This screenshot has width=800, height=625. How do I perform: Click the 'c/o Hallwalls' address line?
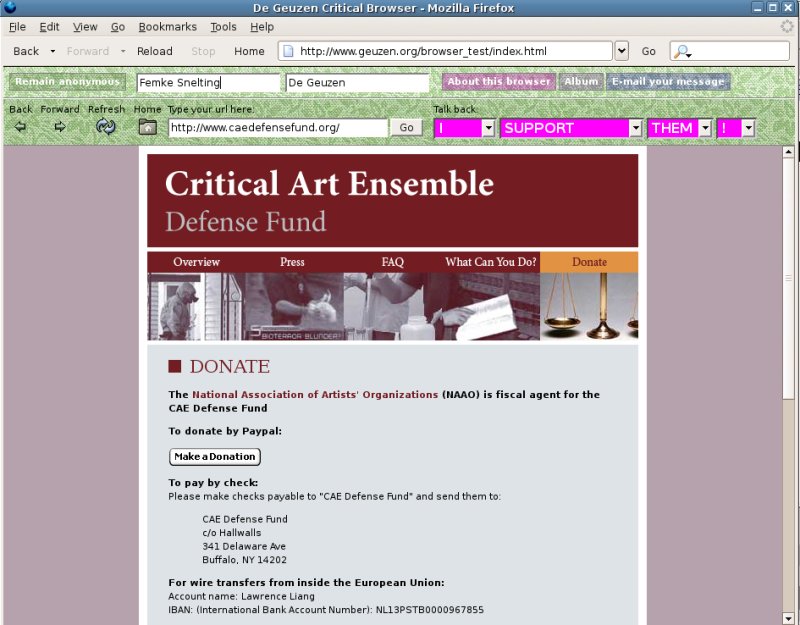click(x=232, y=533)
